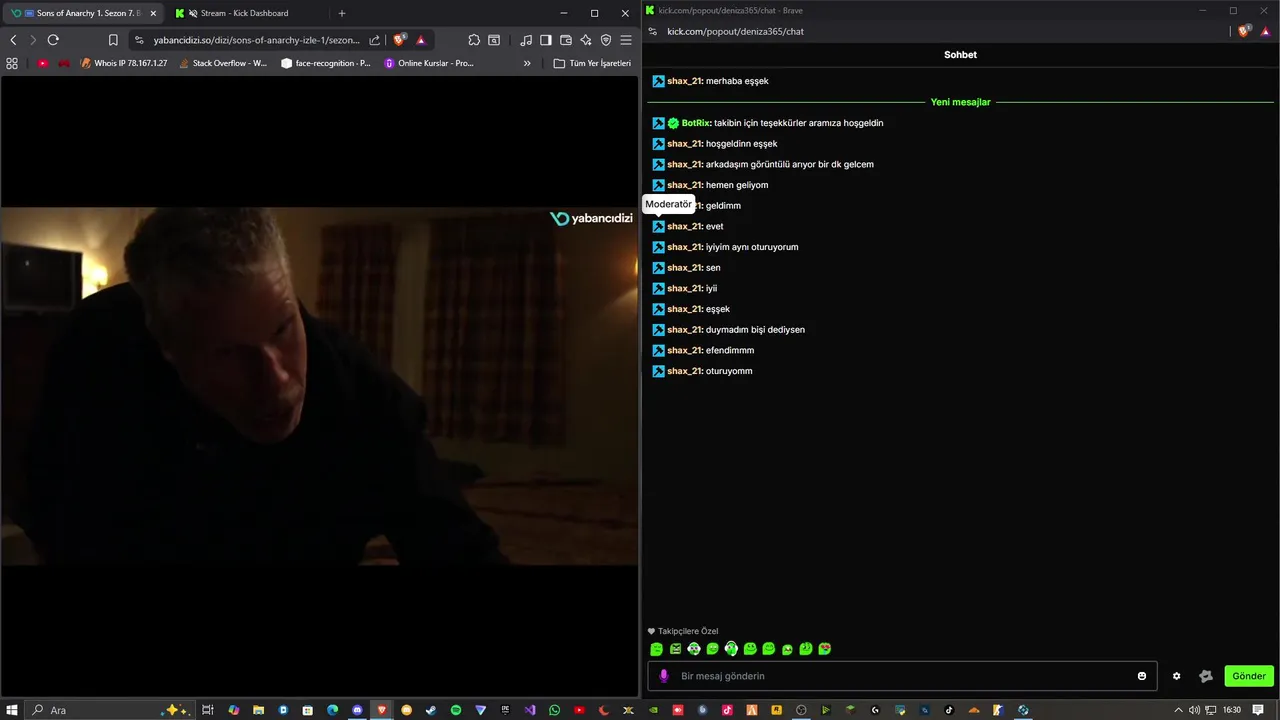Switch to Stream - Kick Dashboard tab

pyautogui.click(x=244, y=13)
